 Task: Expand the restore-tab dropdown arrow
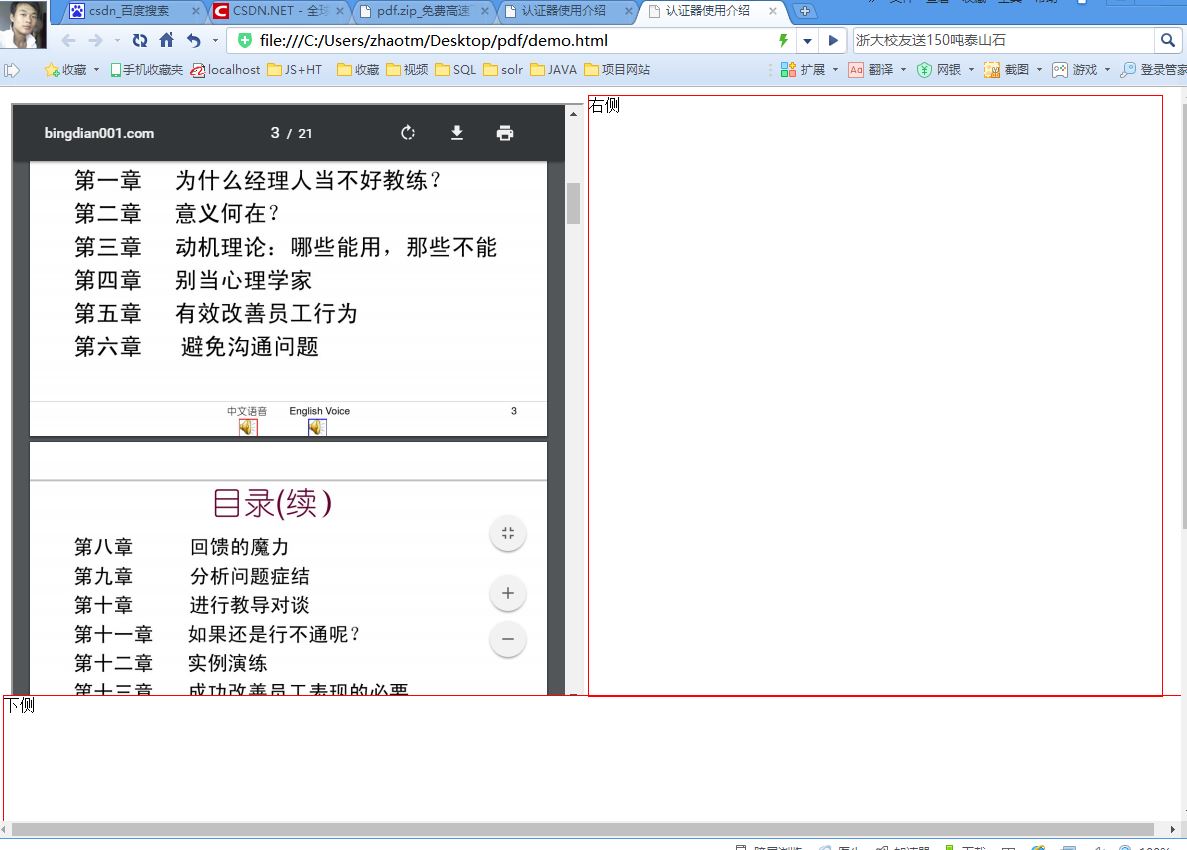[x=216, y=40]
